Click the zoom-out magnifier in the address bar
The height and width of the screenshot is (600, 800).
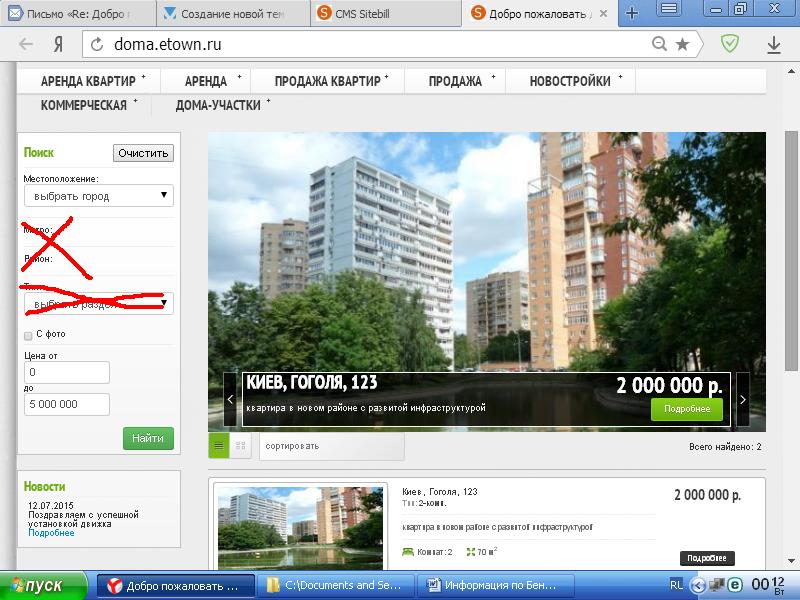[659, 44]
